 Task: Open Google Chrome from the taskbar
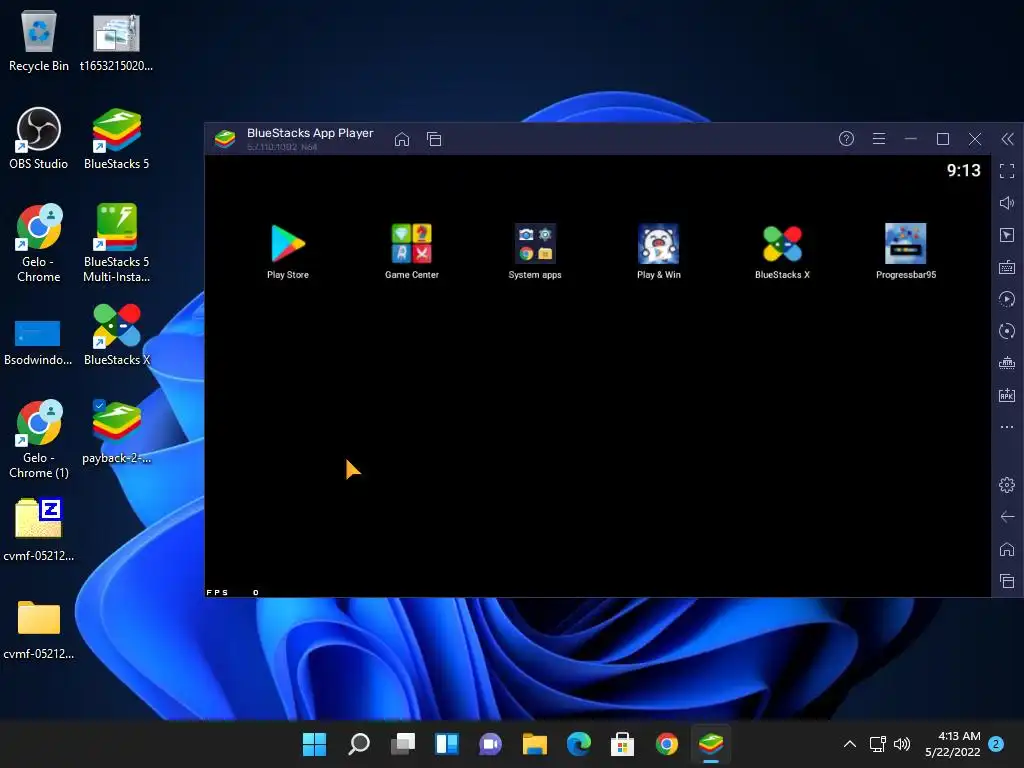667,744
